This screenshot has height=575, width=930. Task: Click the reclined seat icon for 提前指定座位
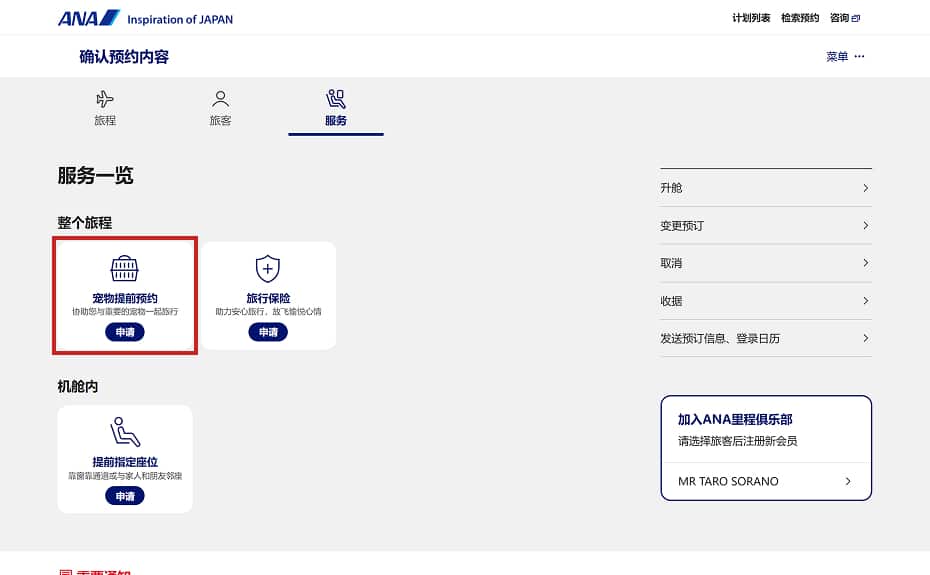point(125,432)
